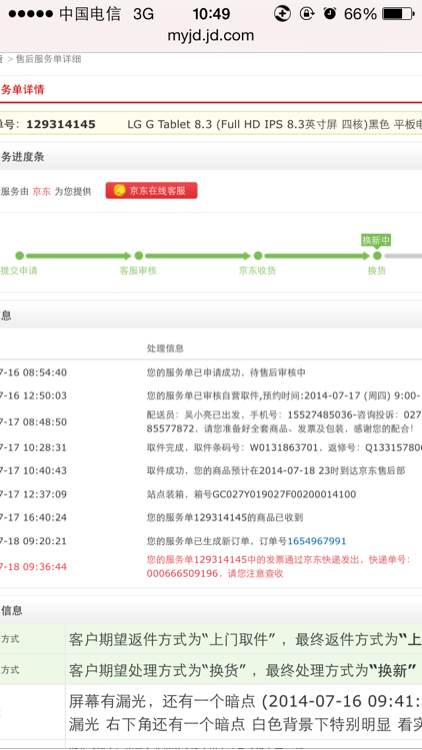Viewport: 422px width, 750px height.
Task: Open order number 1654967991 link
Action: [316, 541]
